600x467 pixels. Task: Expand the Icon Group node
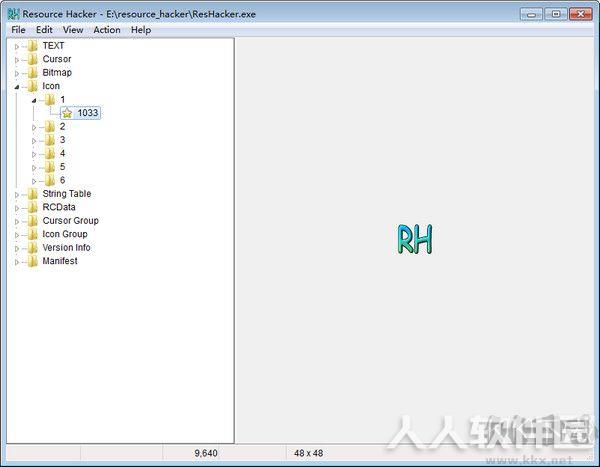17,235
